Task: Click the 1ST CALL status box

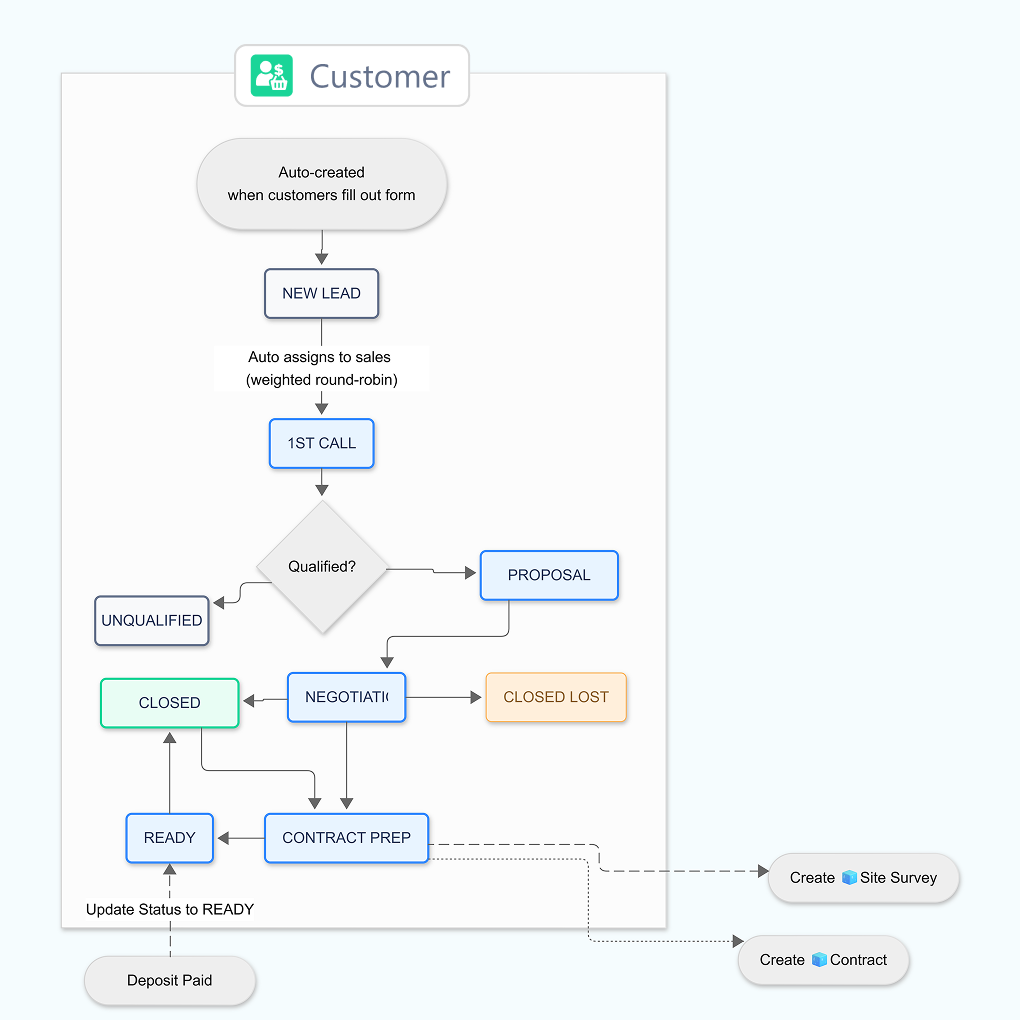Action: (321, 443)
